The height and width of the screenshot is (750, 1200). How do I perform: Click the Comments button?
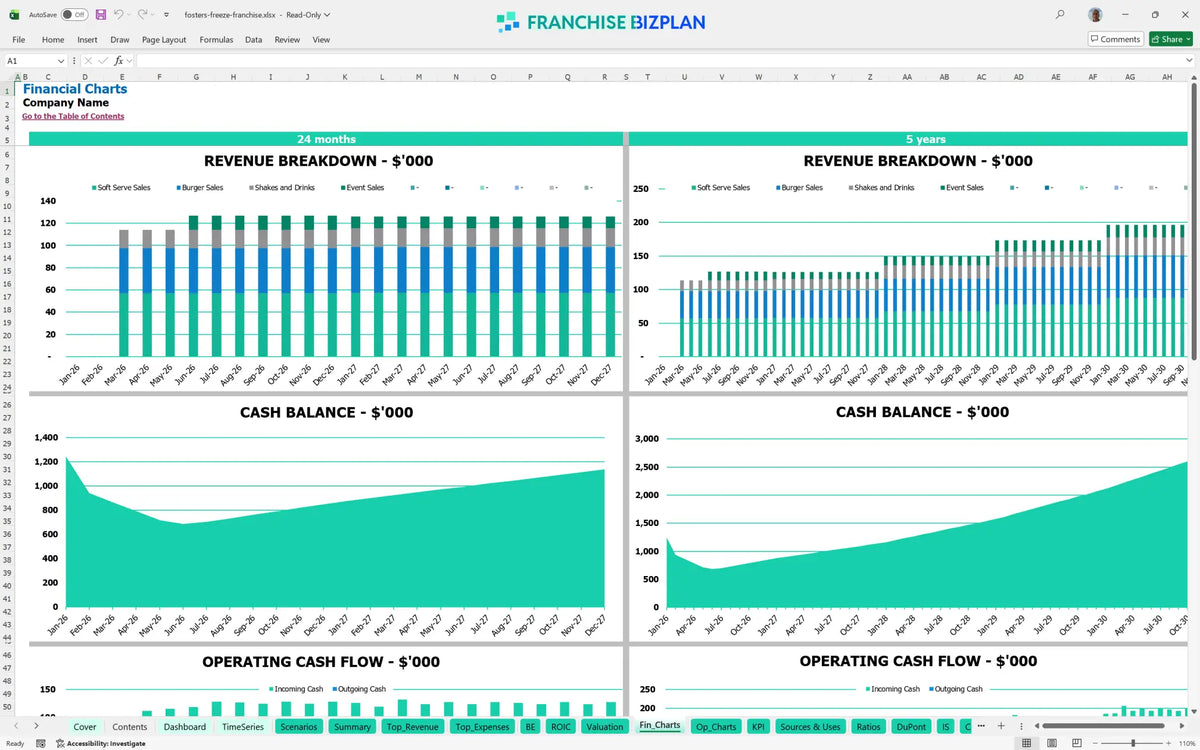pyautogui.click(x=1115, y=39)
